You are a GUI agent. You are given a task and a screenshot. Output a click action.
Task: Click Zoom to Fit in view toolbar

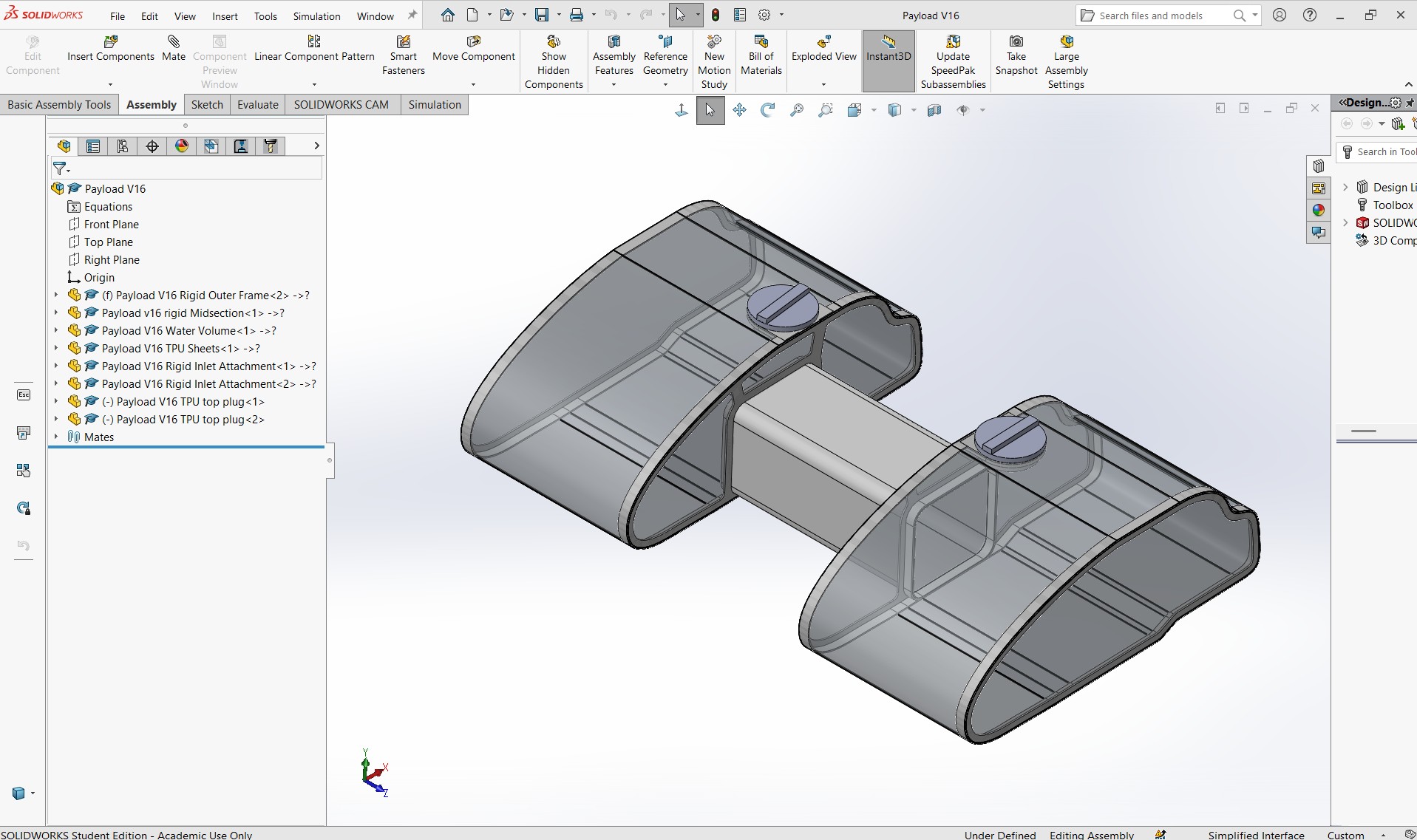[797, 110]
